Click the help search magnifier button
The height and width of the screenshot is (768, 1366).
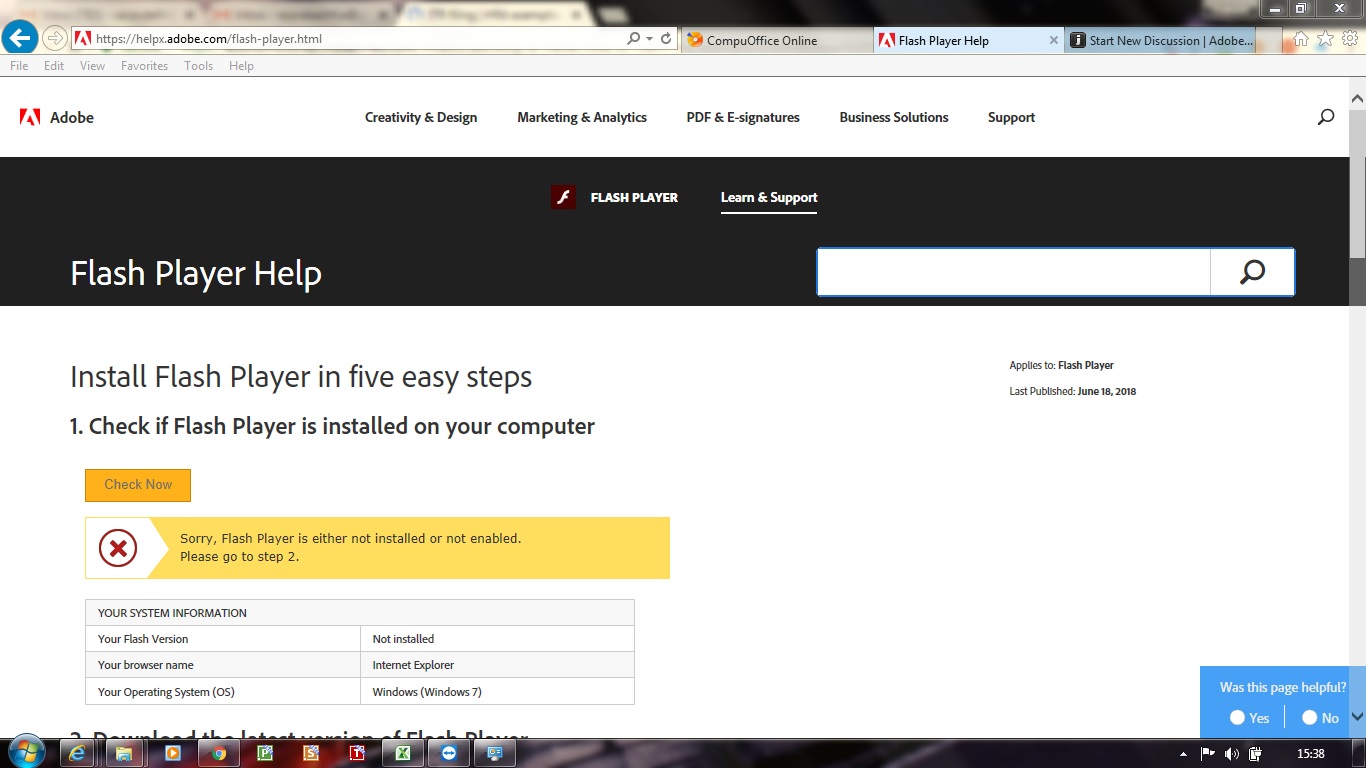(1252, 272)
